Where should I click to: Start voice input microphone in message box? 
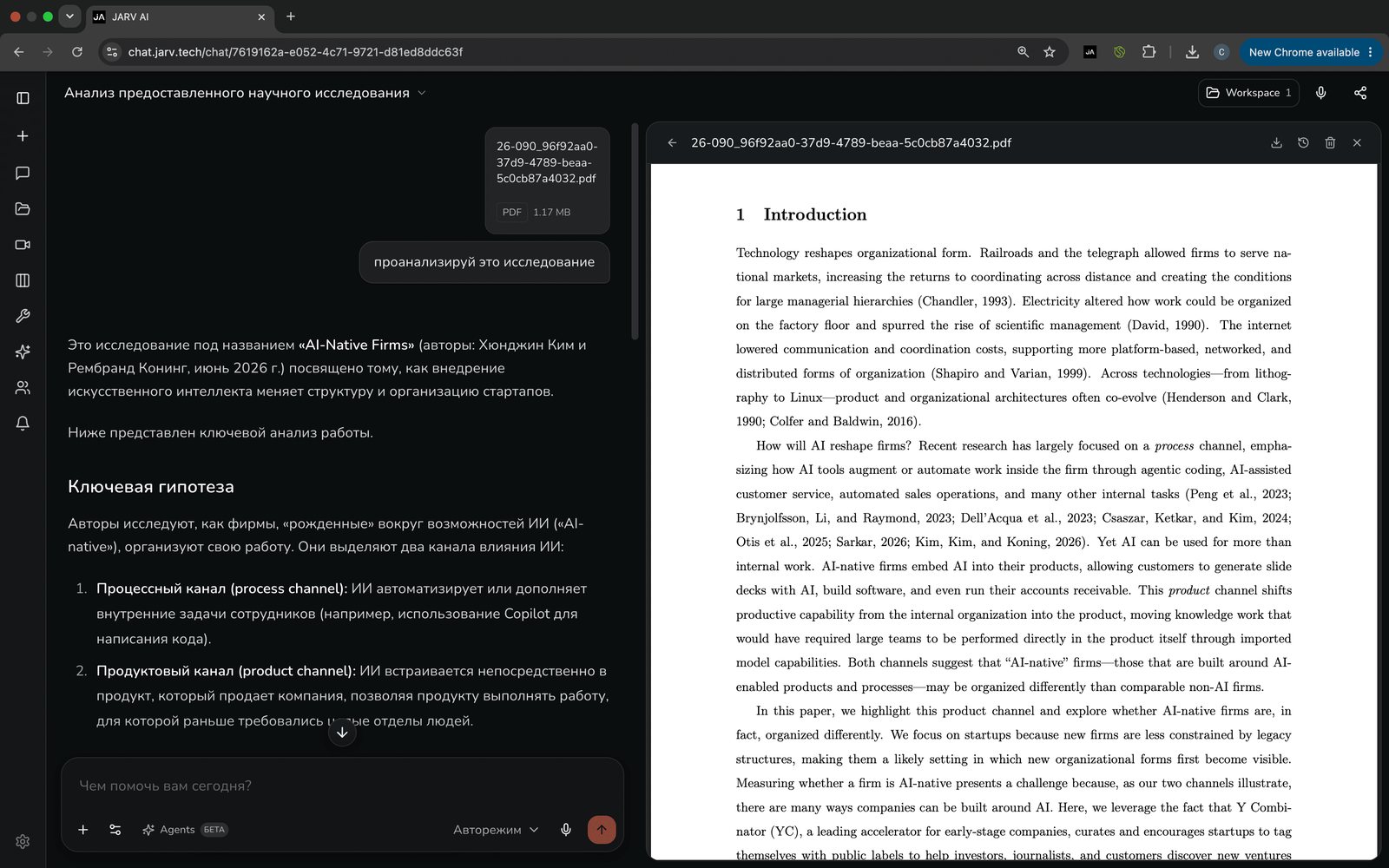coord(566,830)
